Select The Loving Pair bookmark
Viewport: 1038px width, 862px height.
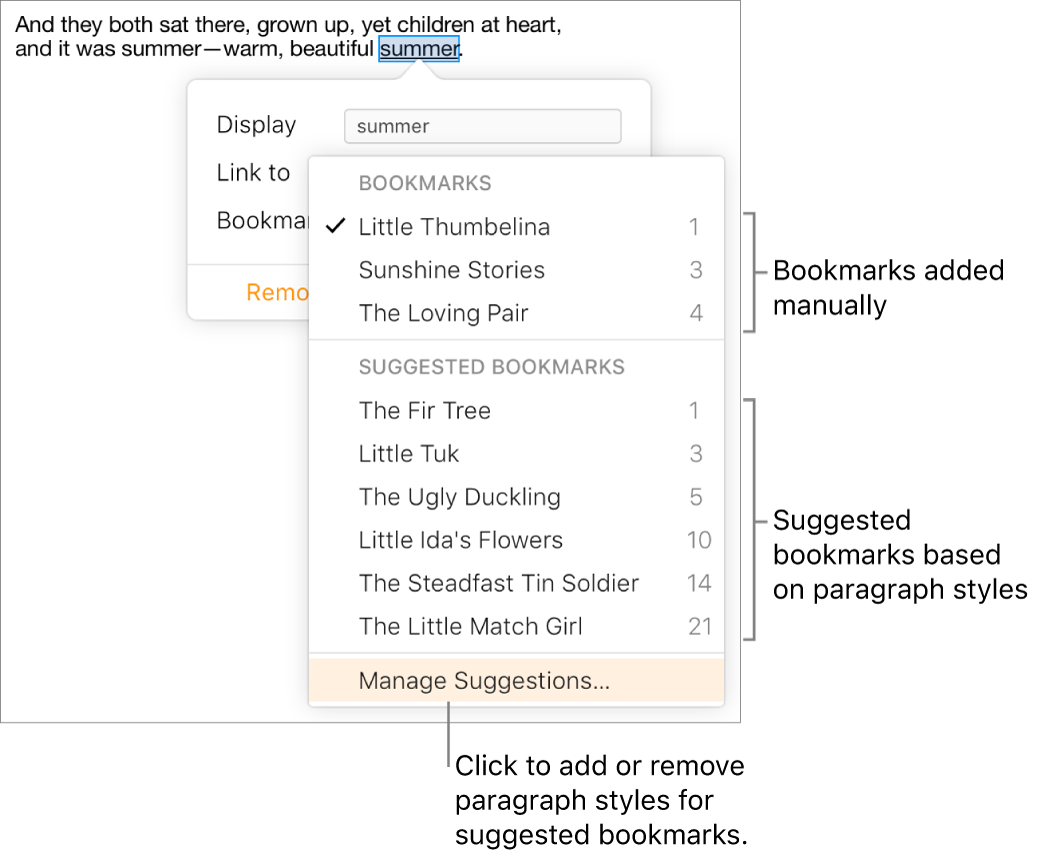(443, 313)
